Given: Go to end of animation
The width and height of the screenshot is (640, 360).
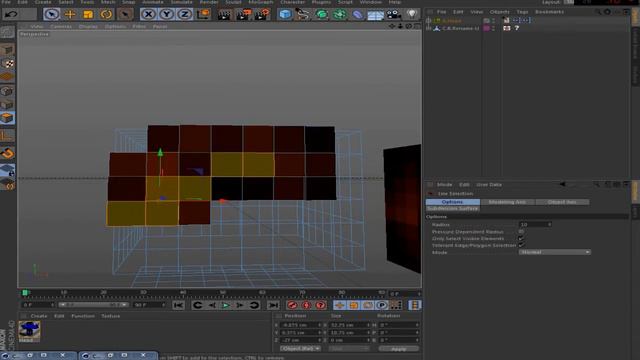Looking at the screenshot, I should [273, 305].
